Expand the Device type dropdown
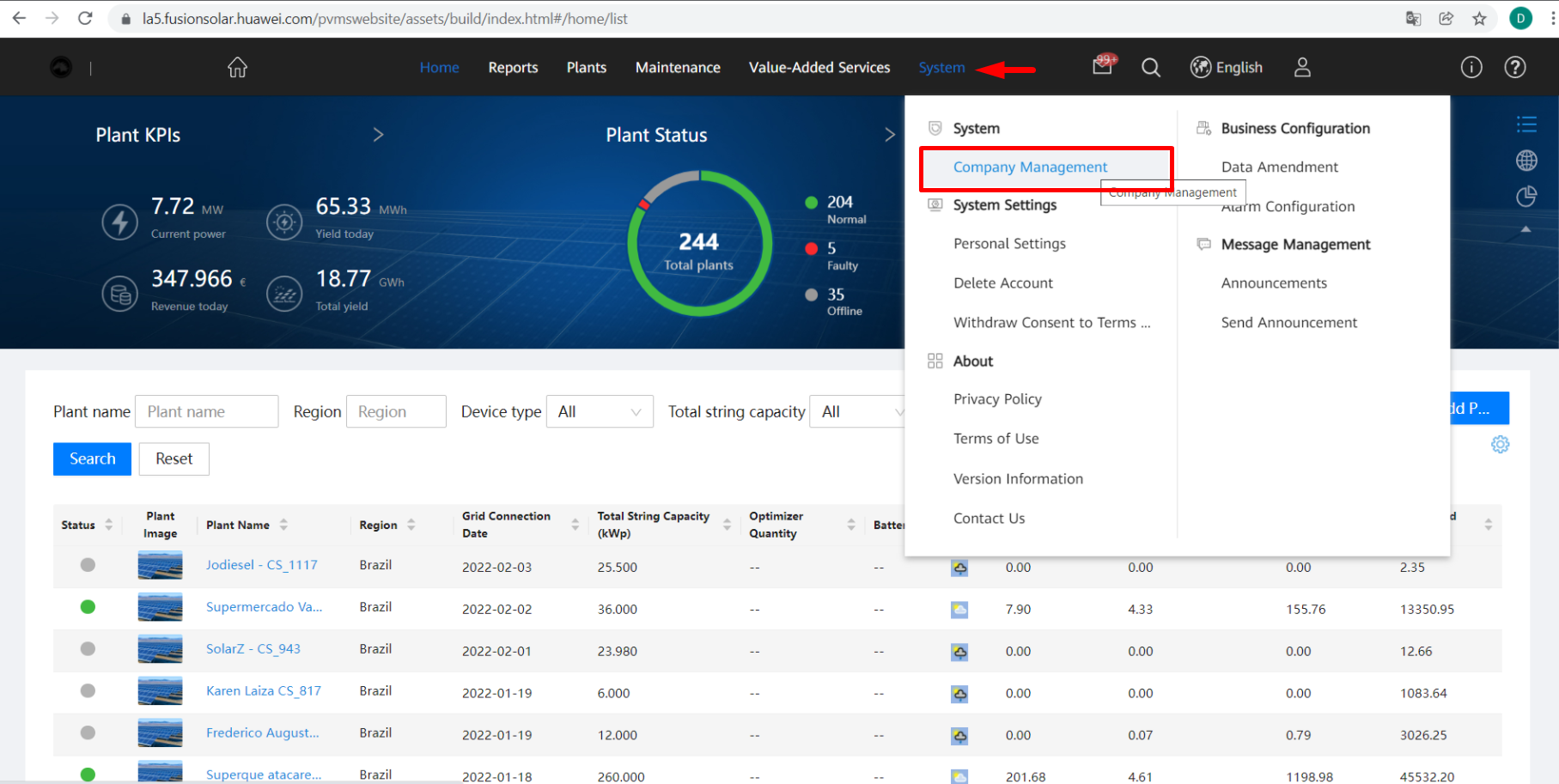 click(600, 412)
